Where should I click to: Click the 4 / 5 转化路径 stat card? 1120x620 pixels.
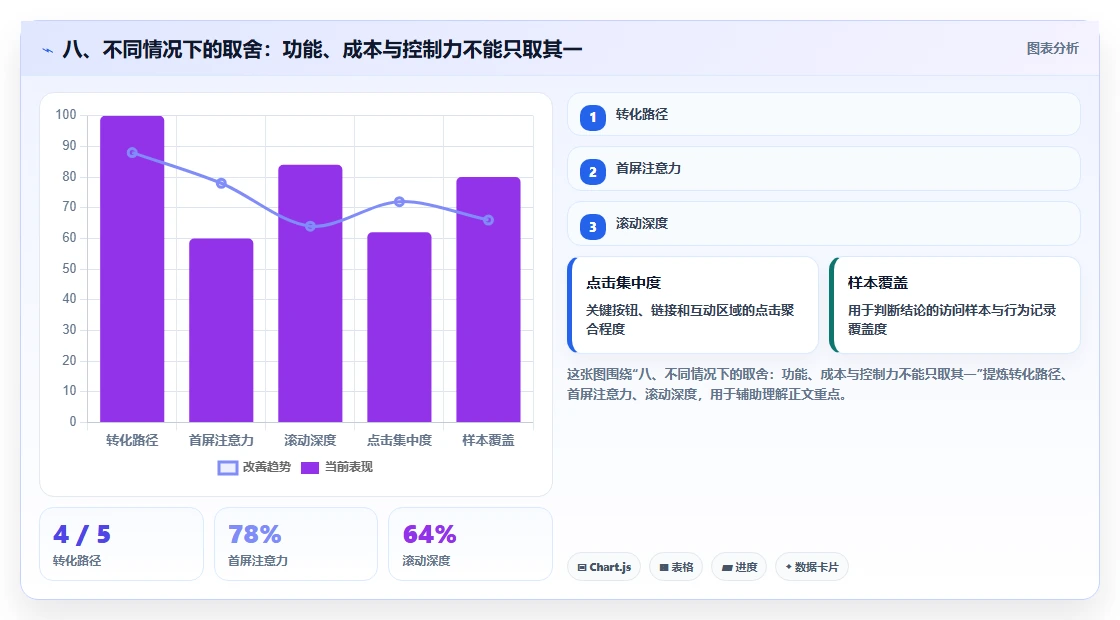121,544
